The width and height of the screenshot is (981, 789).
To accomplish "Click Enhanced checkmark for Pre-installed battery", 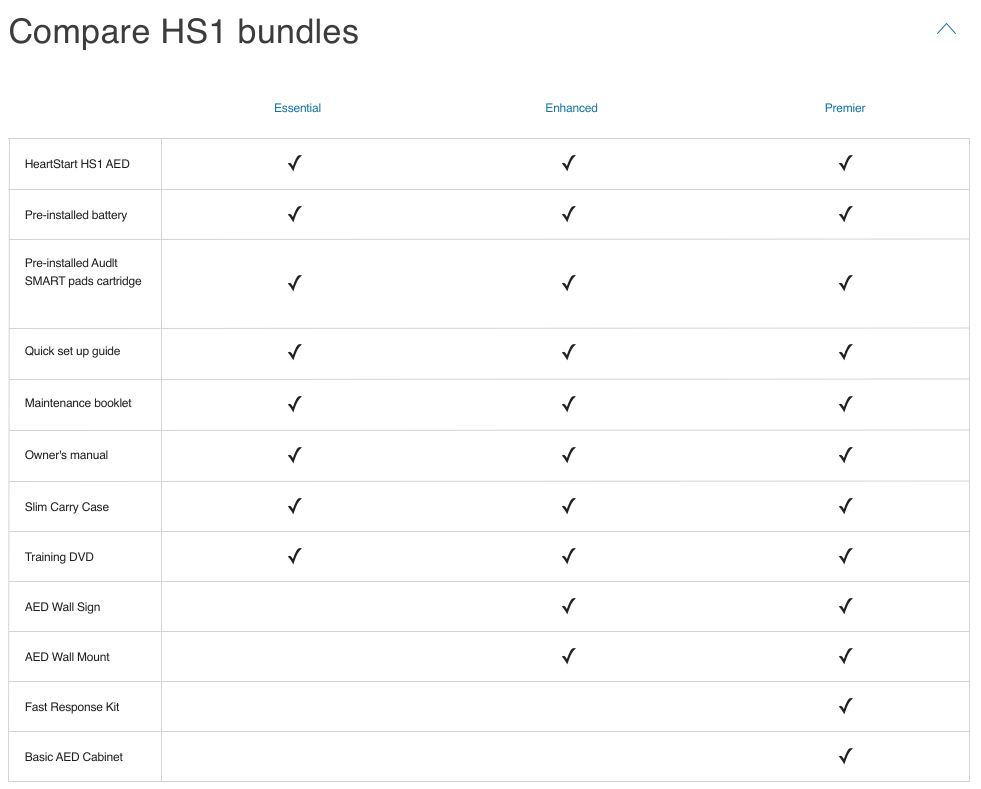I will 569,214.
